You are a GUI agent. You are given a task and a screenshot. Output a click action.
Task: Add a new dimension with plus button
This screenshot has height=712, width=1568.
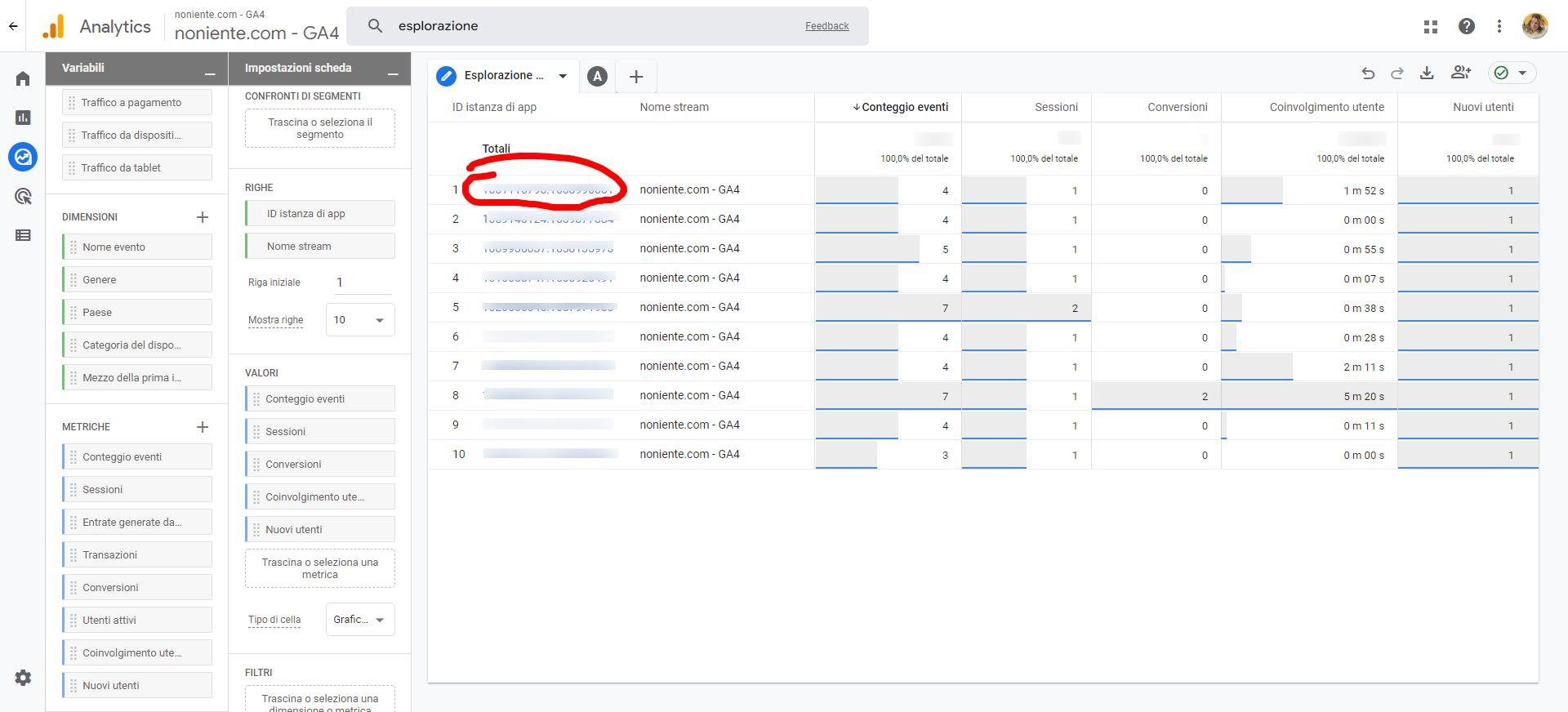click(203, 217)
